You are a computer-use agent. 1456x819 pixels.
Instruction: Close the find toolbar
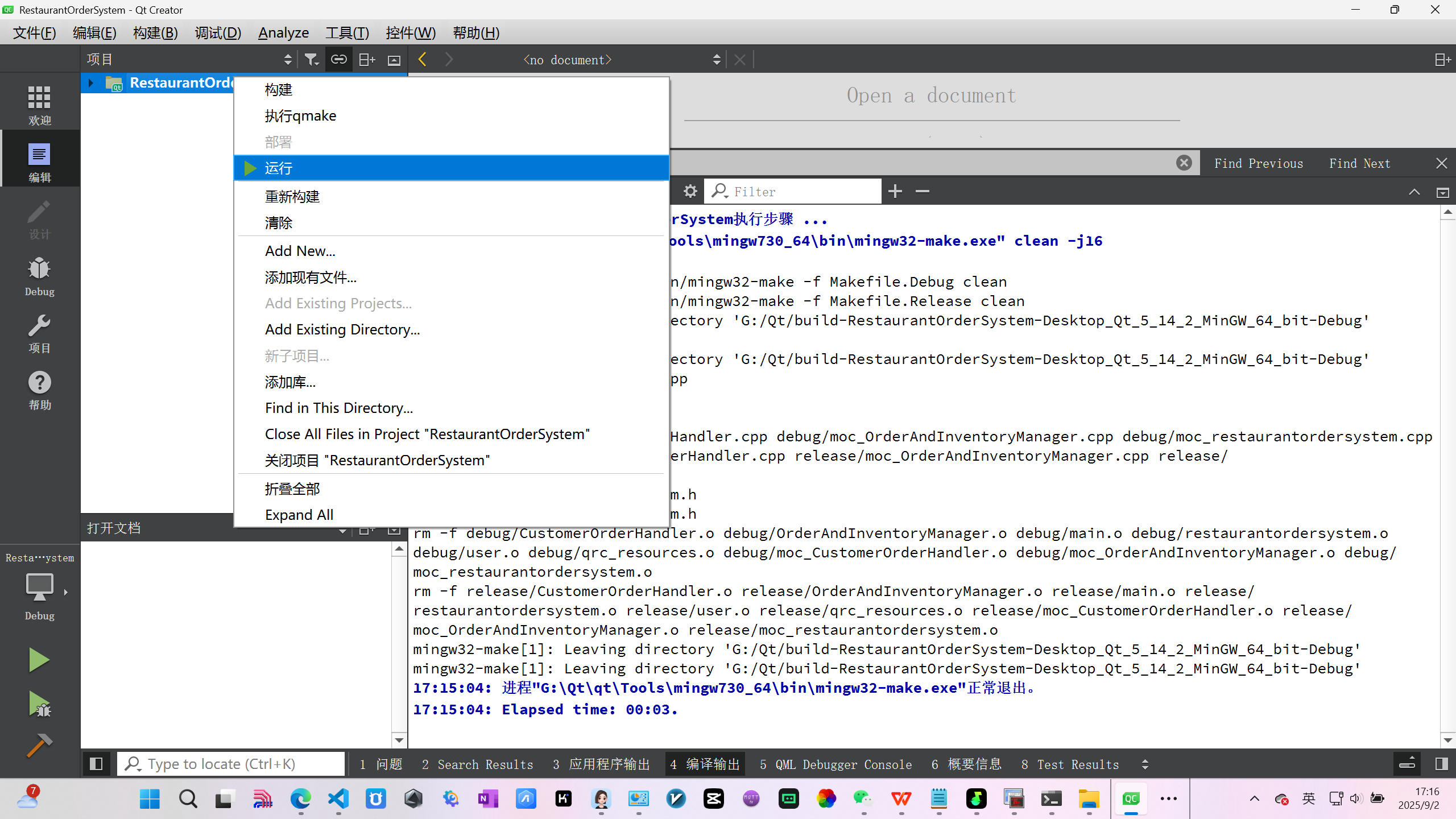click(x=1442, y=164)
